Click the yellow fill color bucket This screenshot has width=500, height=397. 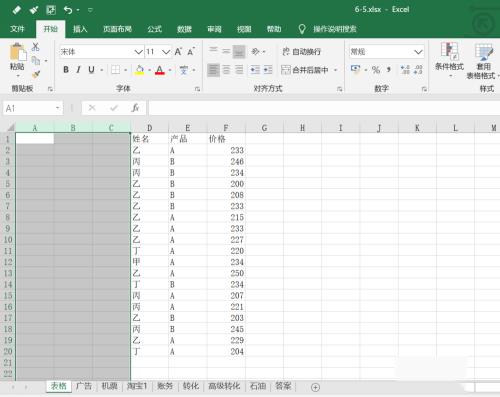pyautogui.click(x=140, y=70)
